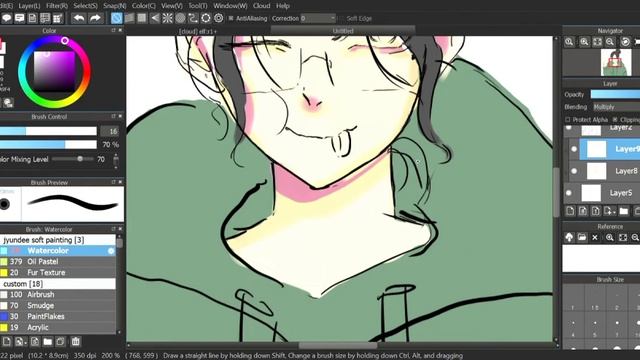Click the Undo arrow in the toolbar
The image size is (640, 360).
click(x=79, y=18)
